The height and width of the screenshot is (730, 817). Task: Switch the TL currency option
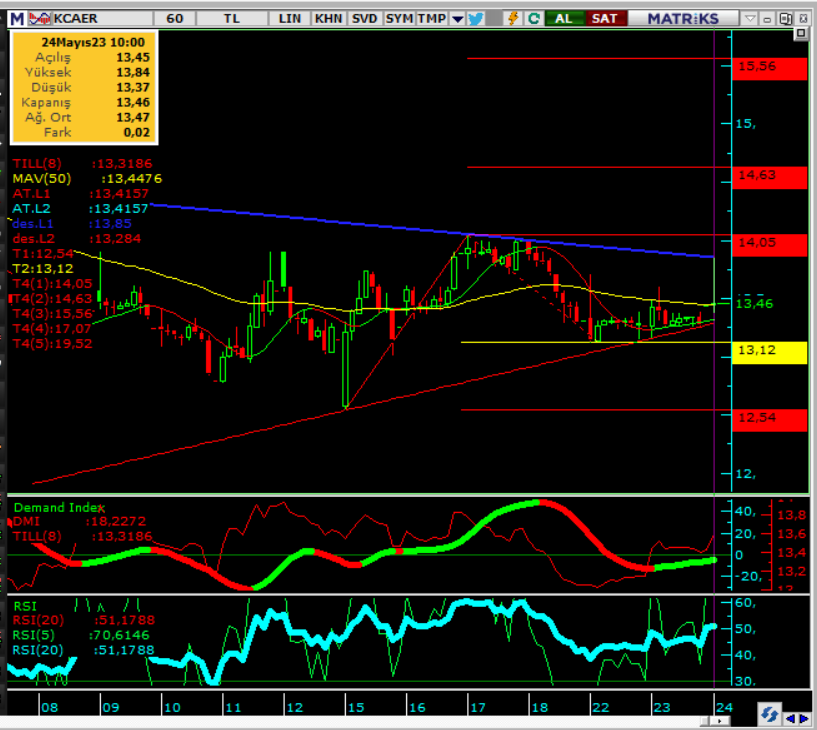232,19
